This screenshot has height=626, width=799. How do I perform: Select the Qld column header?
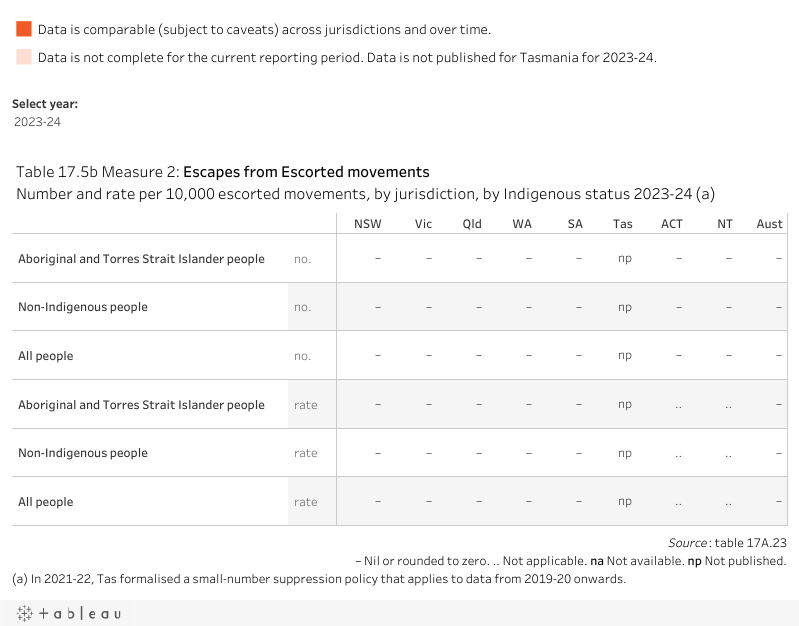point(472,224)
